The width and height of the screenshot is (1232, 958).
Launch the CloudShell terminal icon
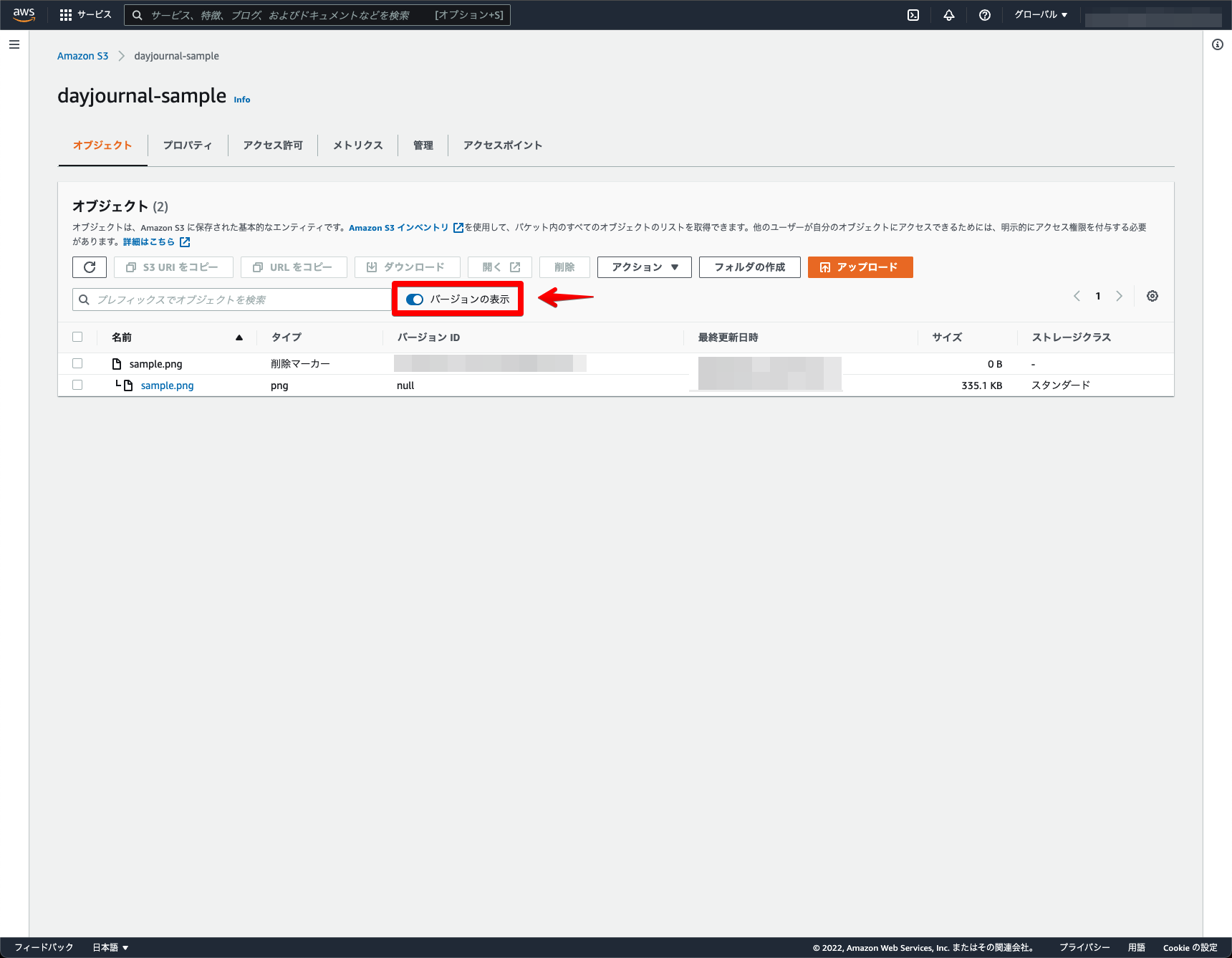[x=913, y=15]
